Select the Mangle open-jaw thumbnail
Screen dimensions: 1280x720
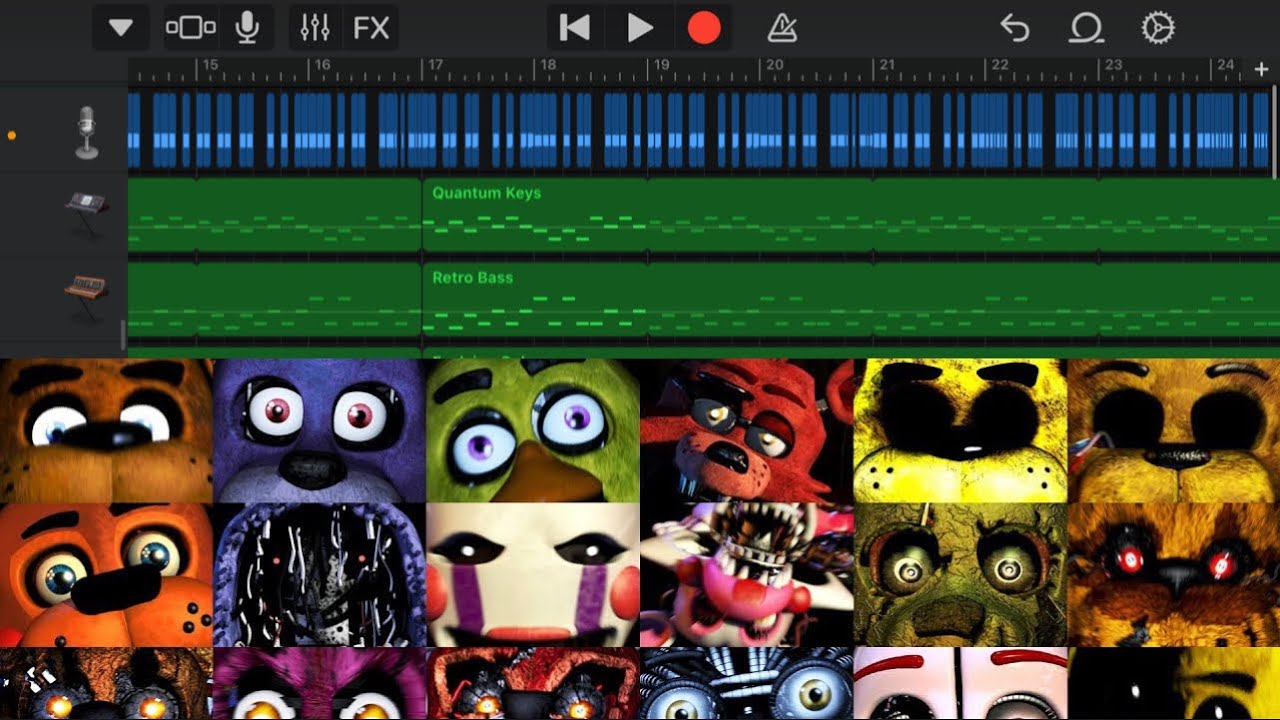tap(746, 575)
